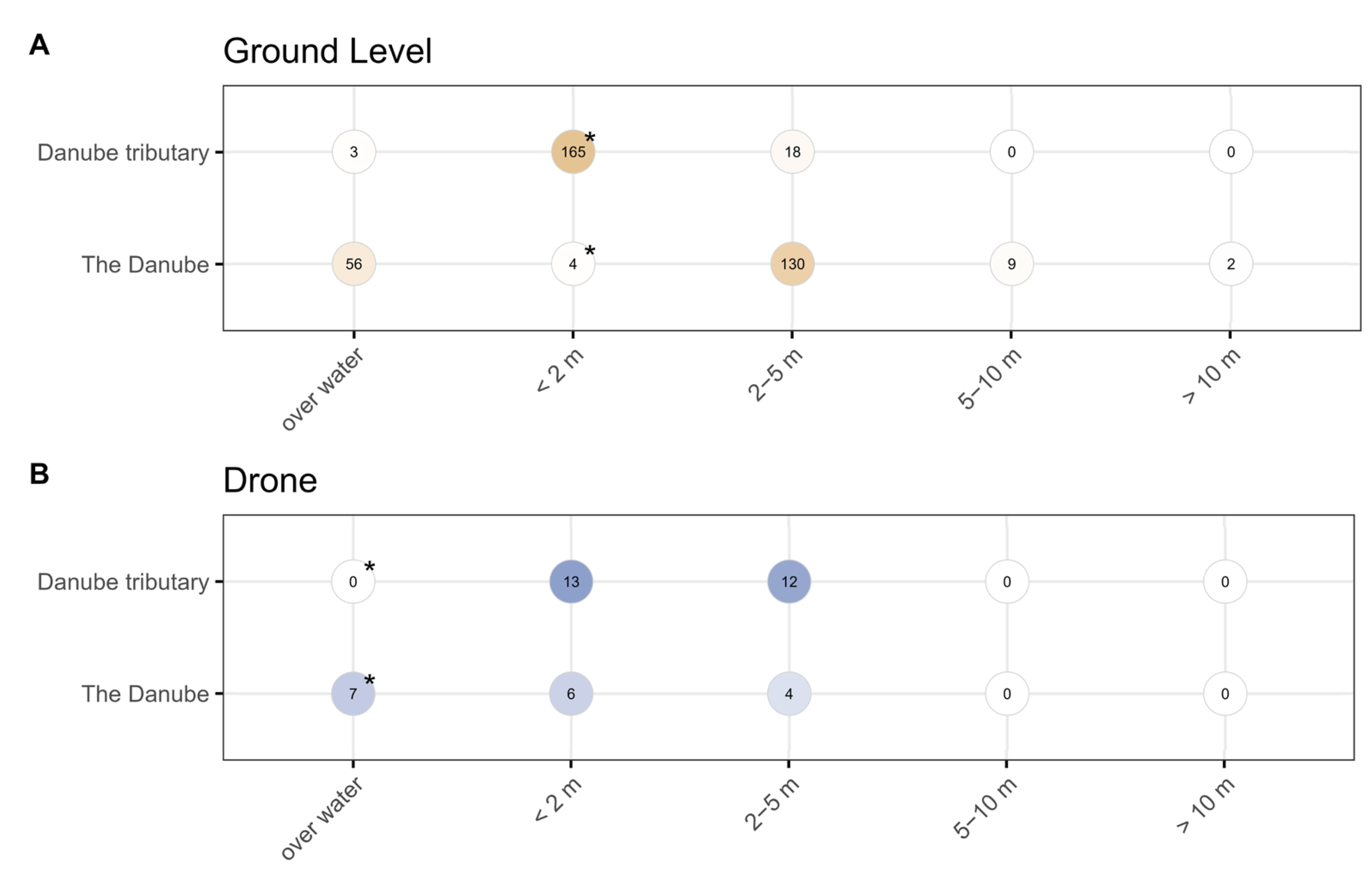Image resolution: width=1372 pixels, height=873 pixels.
Task: Select the dark blue bubble labeled 13
Action: pos(571,581)
